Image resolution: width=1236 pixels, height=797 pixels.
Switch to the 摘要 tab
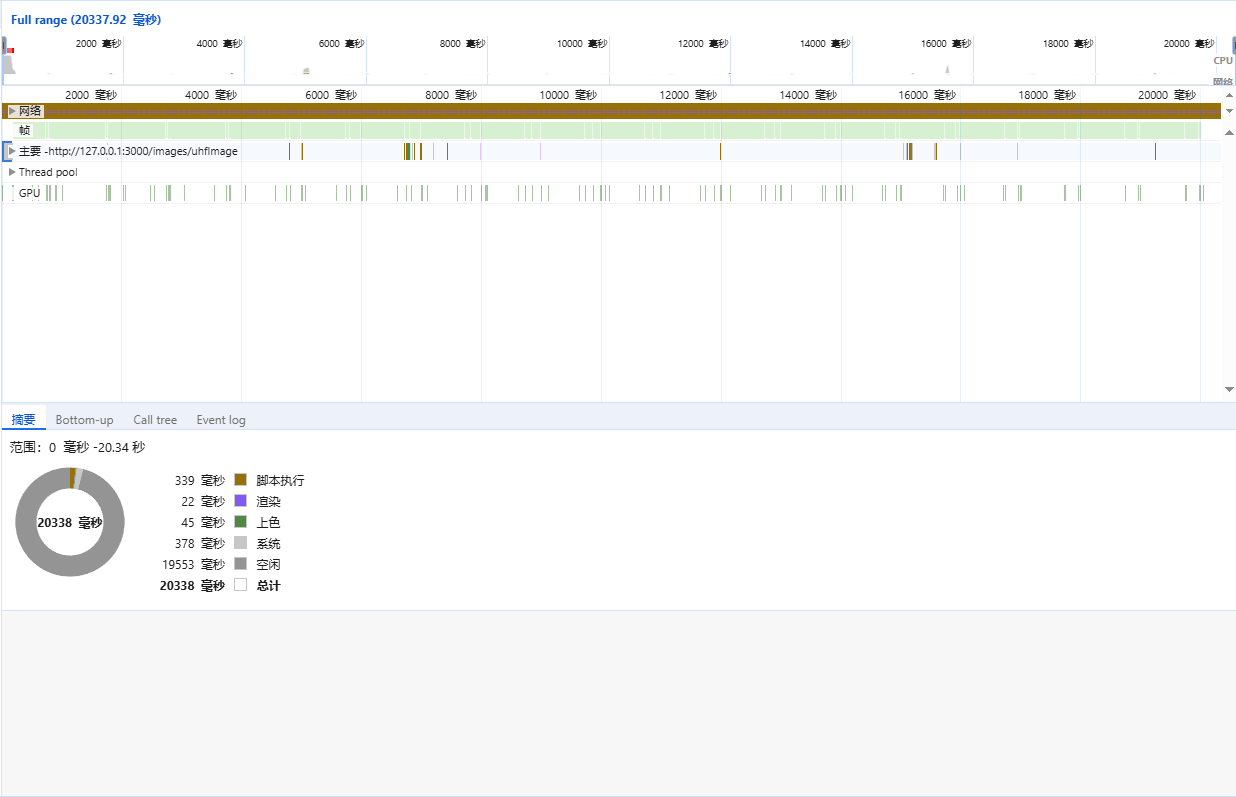click(23, 420)
